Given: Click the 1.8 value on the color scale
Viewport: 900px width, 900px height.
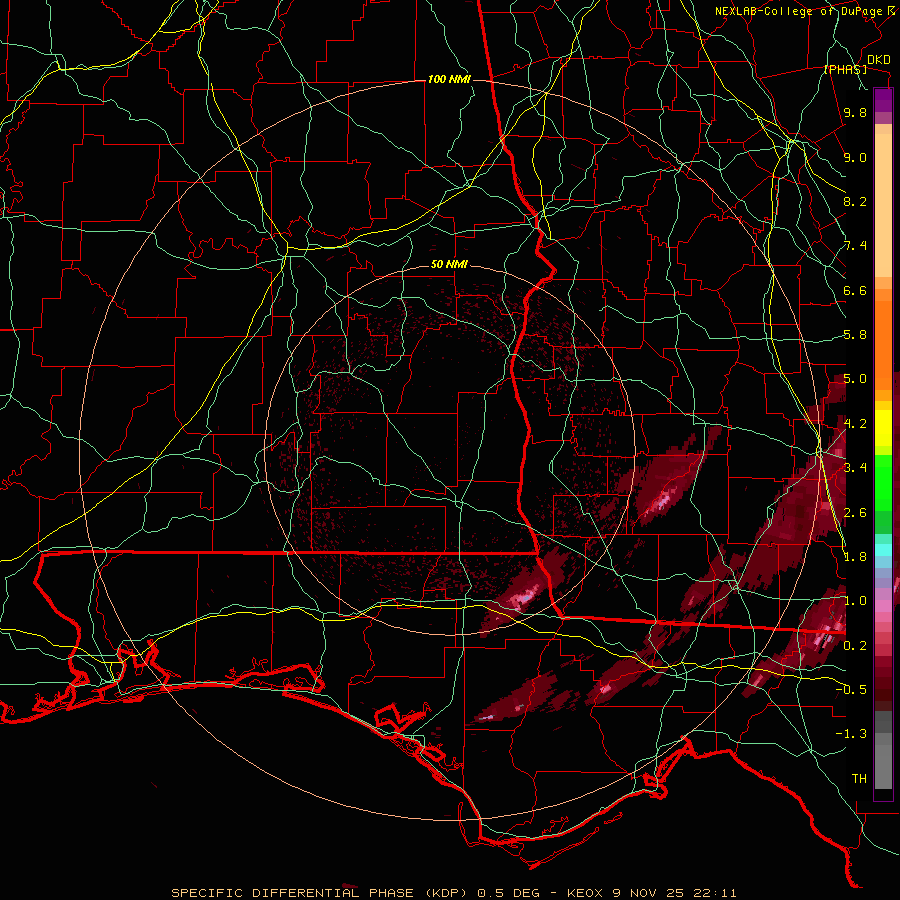Looking at the screenshot, I should pyautogui.click(x=855, y=557).
